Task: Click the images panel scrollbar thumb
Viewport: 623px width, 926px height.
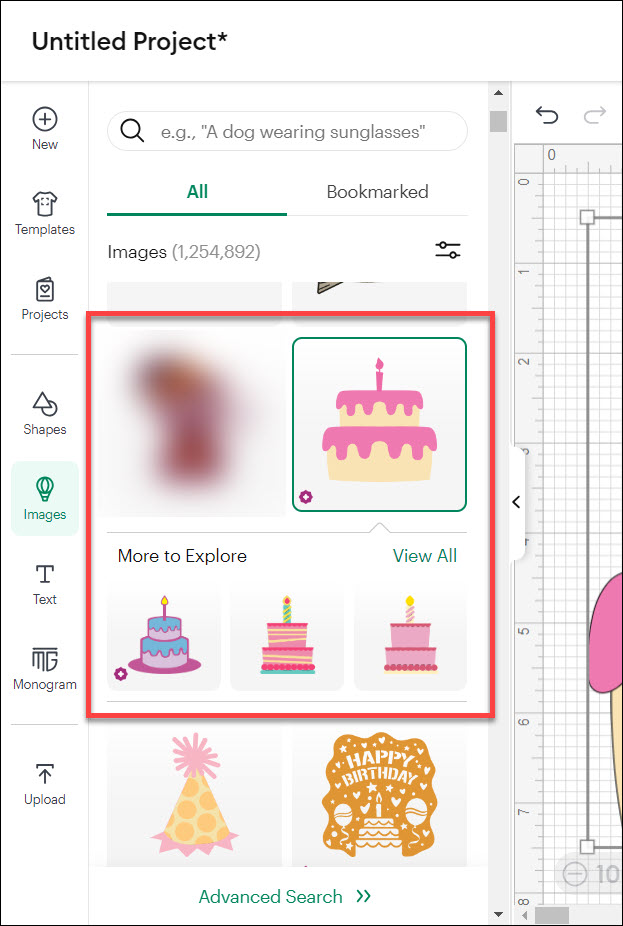Action: 498,121
